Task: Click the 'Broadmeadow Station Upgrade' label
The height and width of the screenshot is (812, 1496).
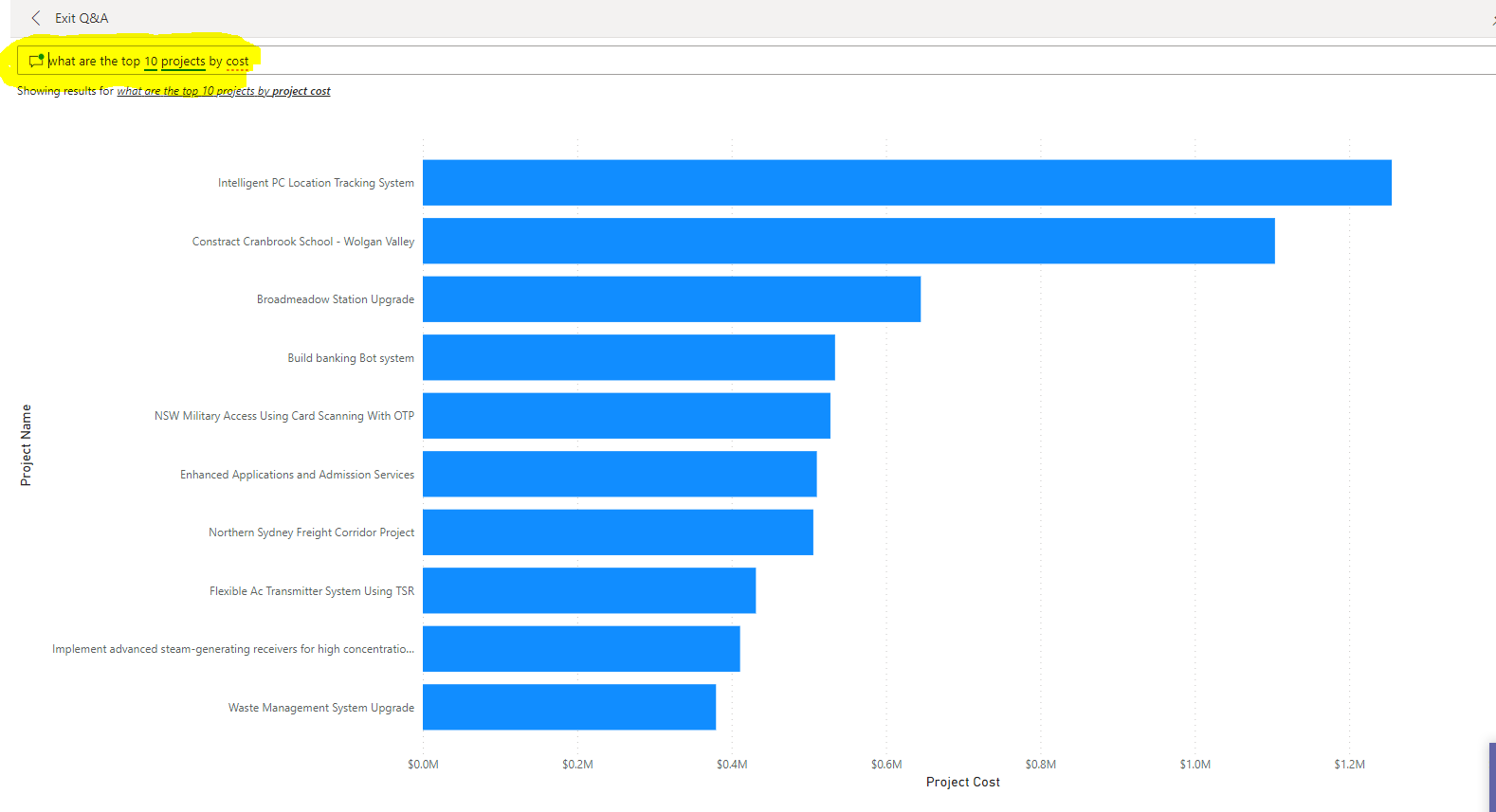Action: 336,299
